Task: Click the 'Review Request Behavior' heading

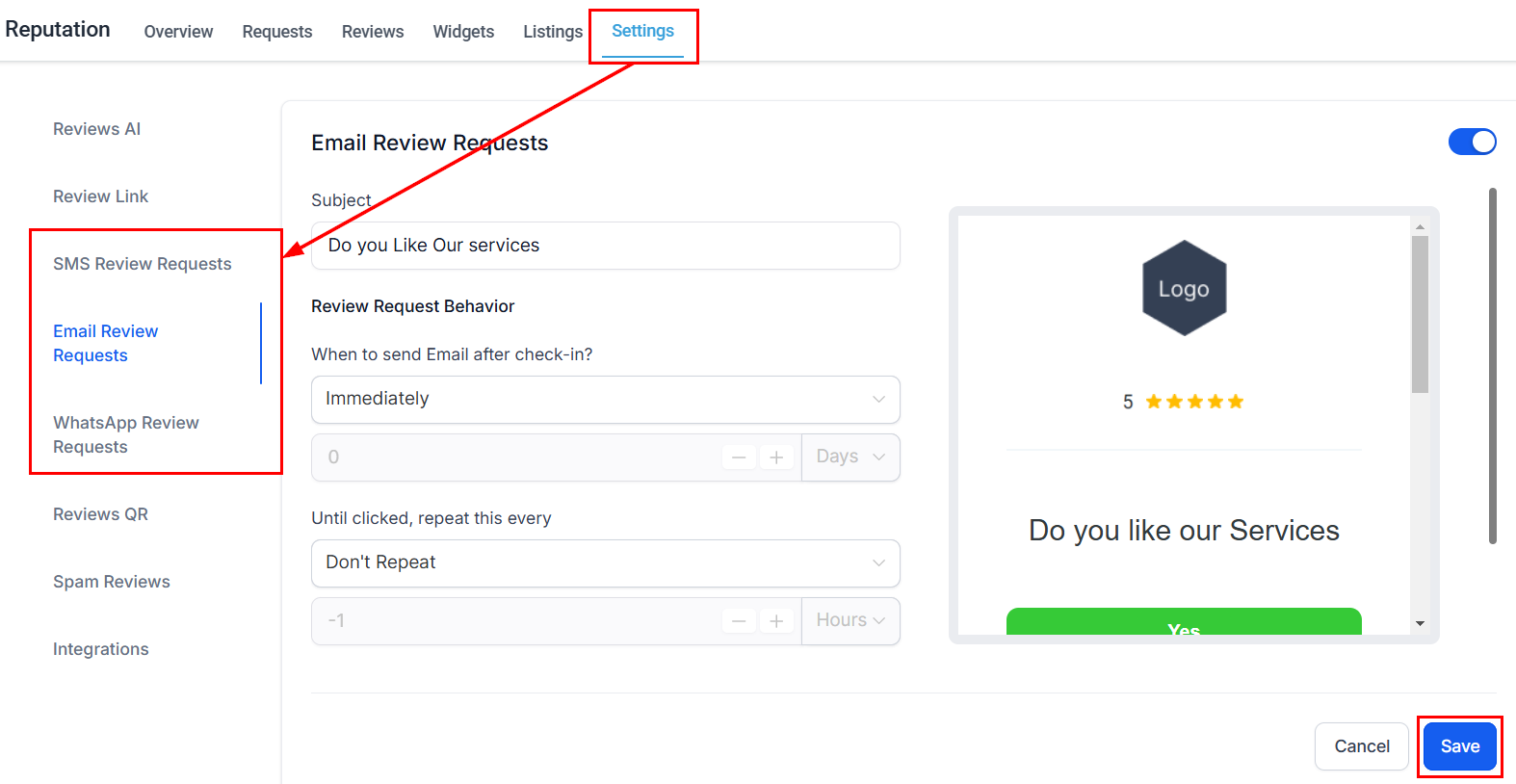Action: coord(413,306)
